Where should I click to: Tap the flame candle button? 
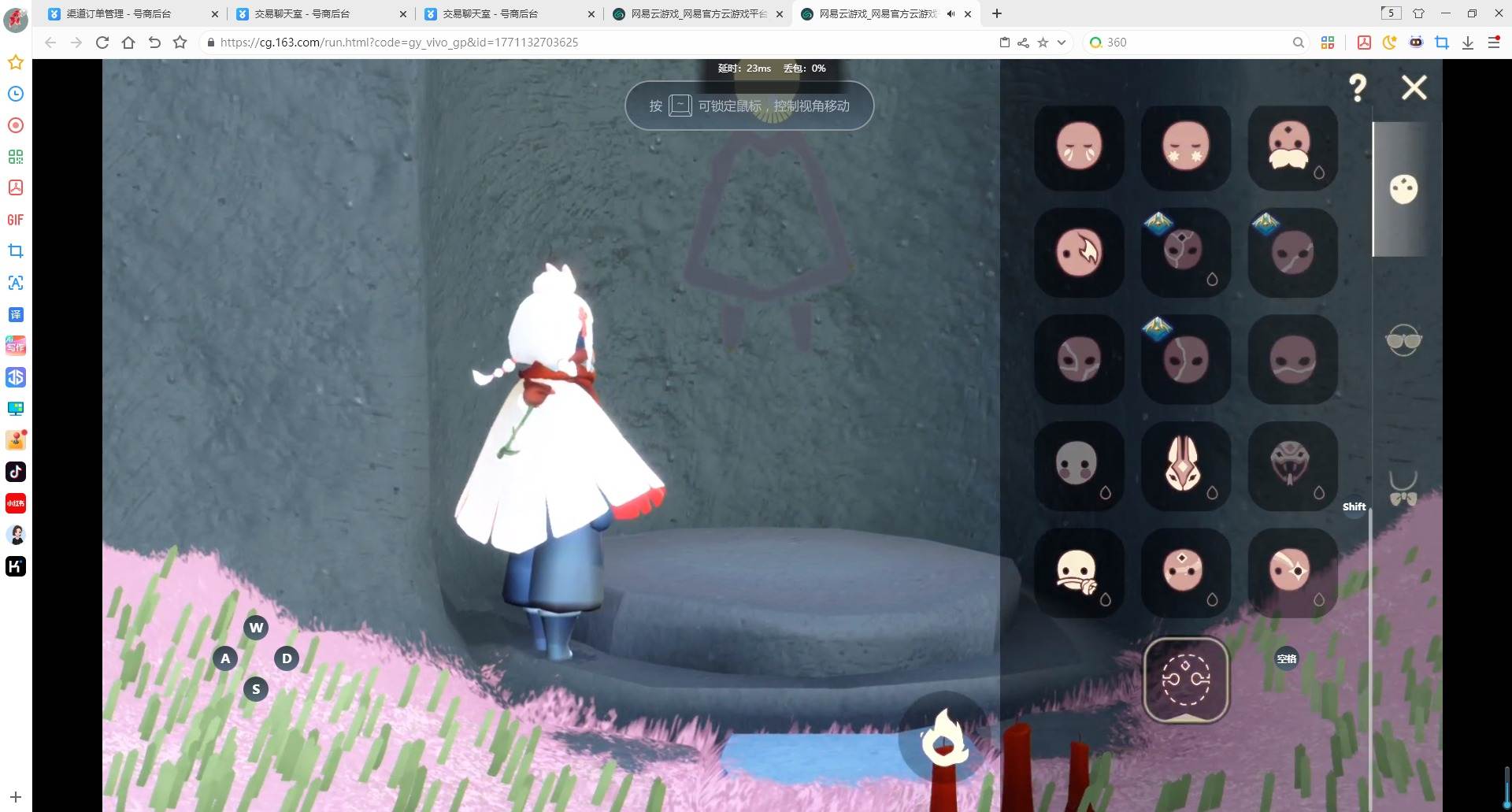[944, 738]
